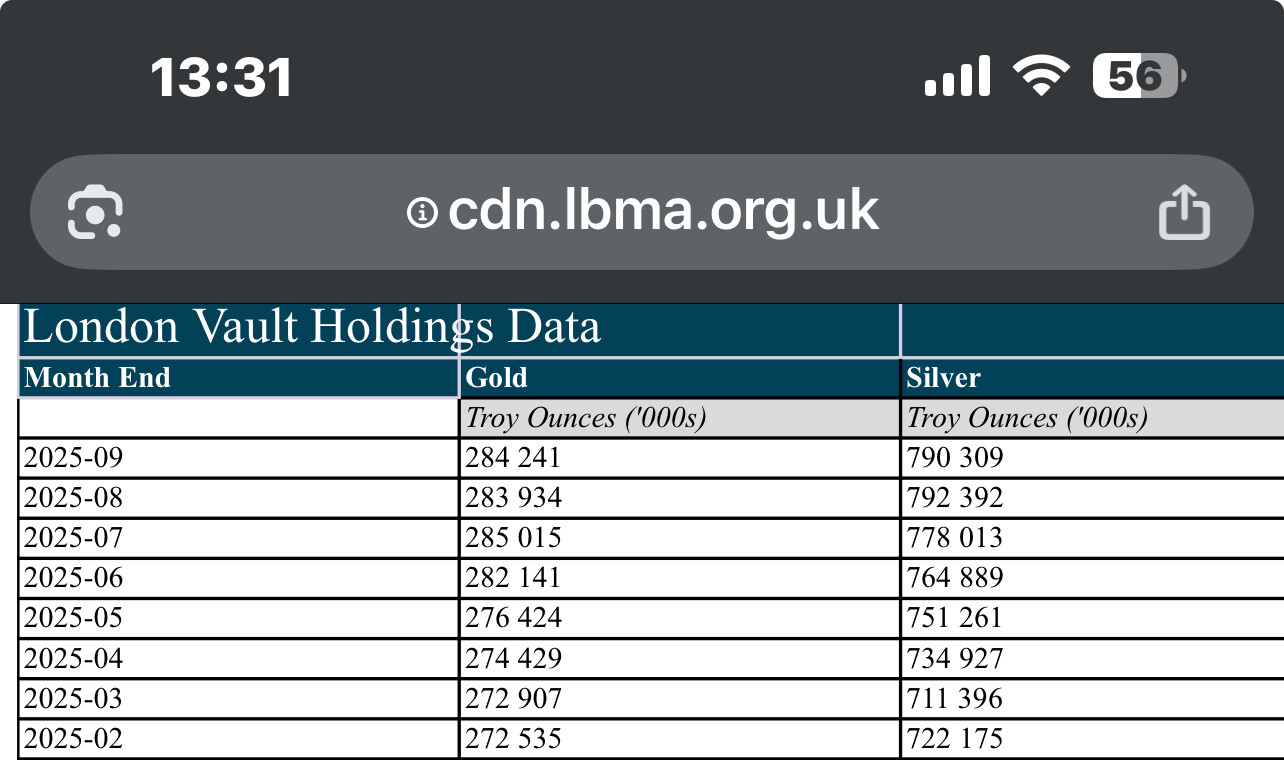Image resolution: width=1284 pixels, height=760 pixels.
Task: Tap the 13:31 clock in status bar
Action: click(221, 77)
